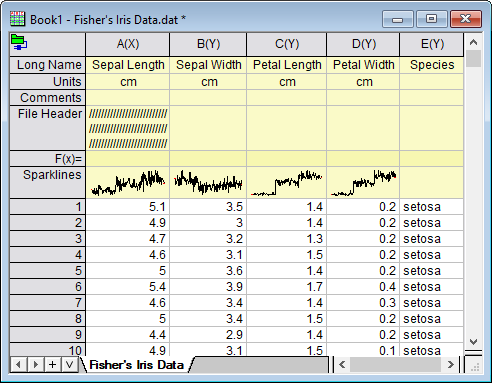Click the Sepal Length sparkline graph
This screenshot has width=492, height=383.
point(128,183)
